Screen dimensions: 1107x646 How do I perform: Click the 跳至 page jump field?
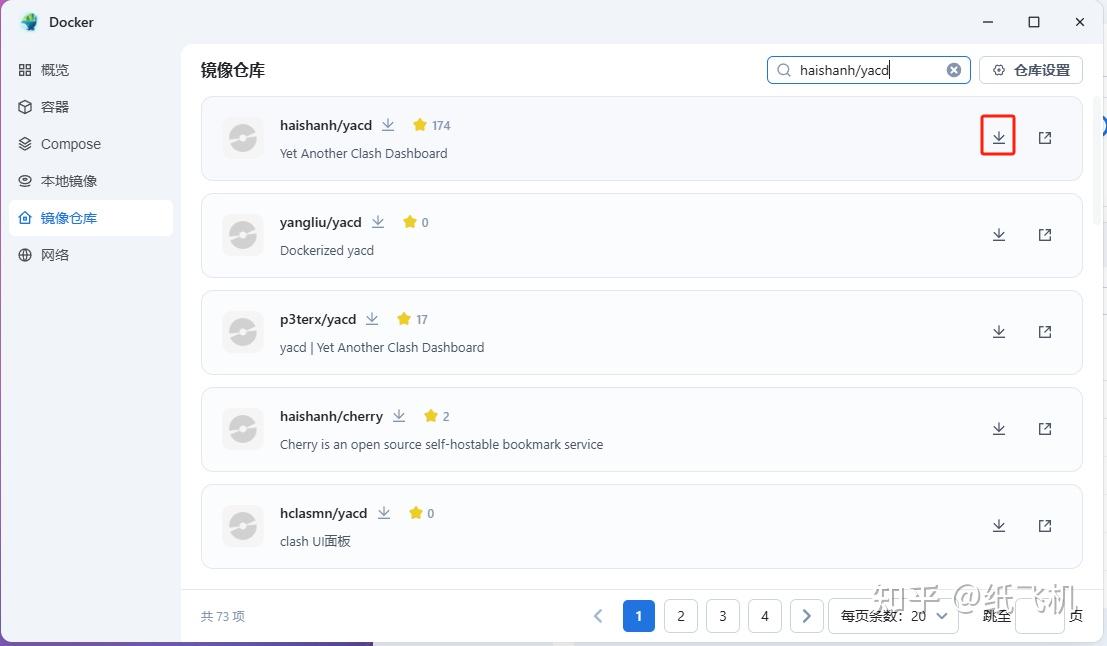click(x=1039, y=616)
